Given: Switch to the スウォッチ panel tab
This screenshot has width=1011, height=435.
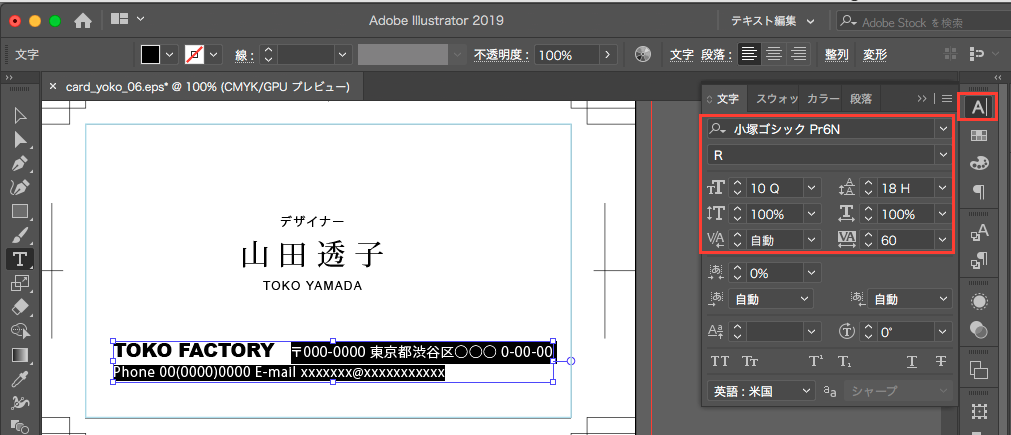Looking at the screenshot, I should pyautogui.click(x=776, y=98).
